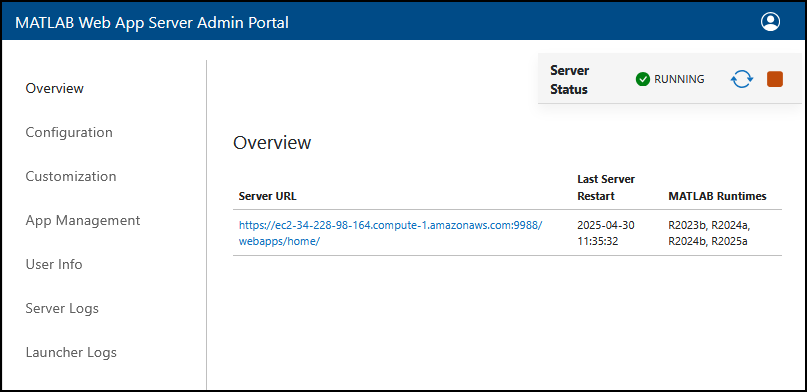Select the 2025-04-30 11:35:32 restart time

point(606,233)
